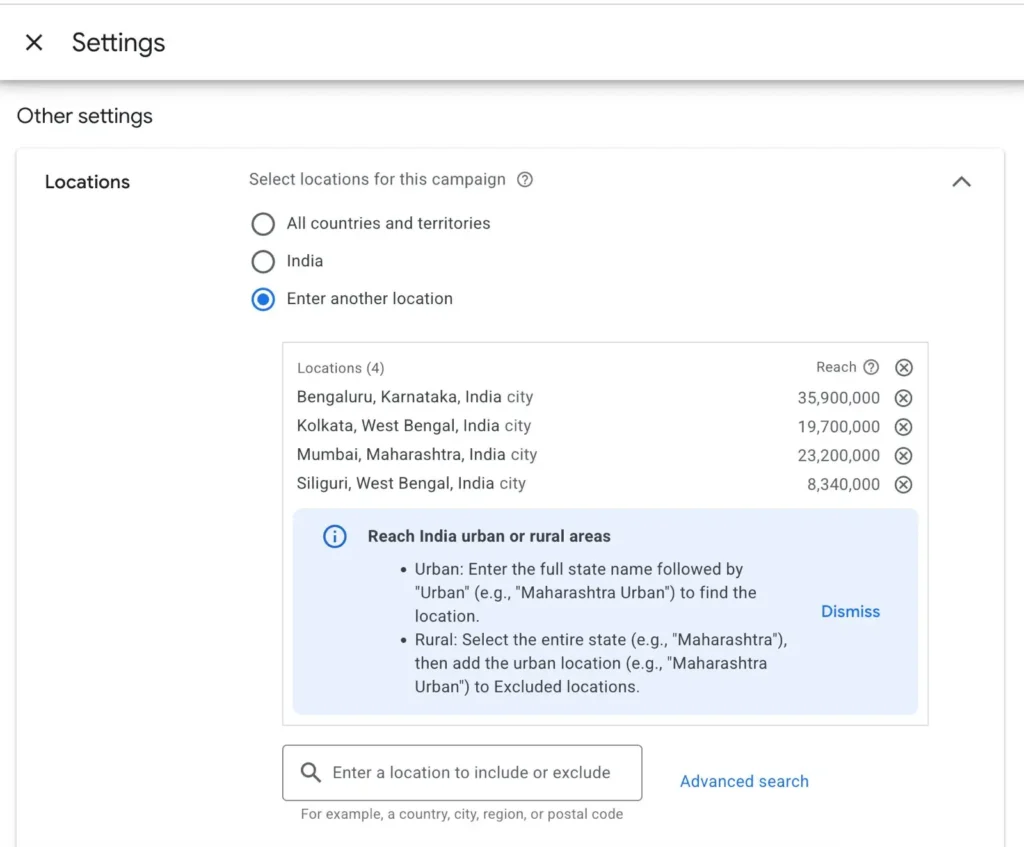Image resolution: width=1024 pixels, height=847 pixels.
Task: Click inside the location search field
Action: click(470, 772)
